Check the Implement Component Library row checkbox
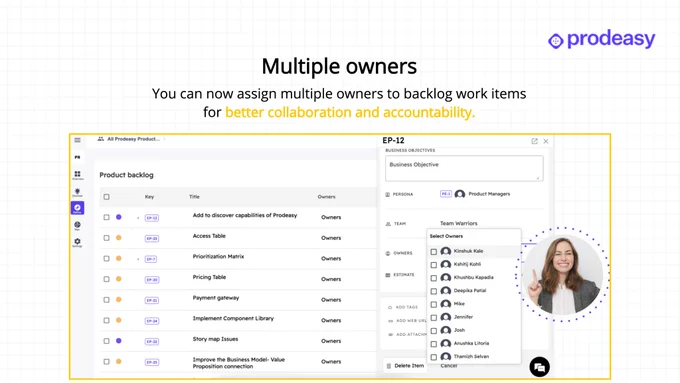The width and height of the screenshot is (680, 383). 106,320
